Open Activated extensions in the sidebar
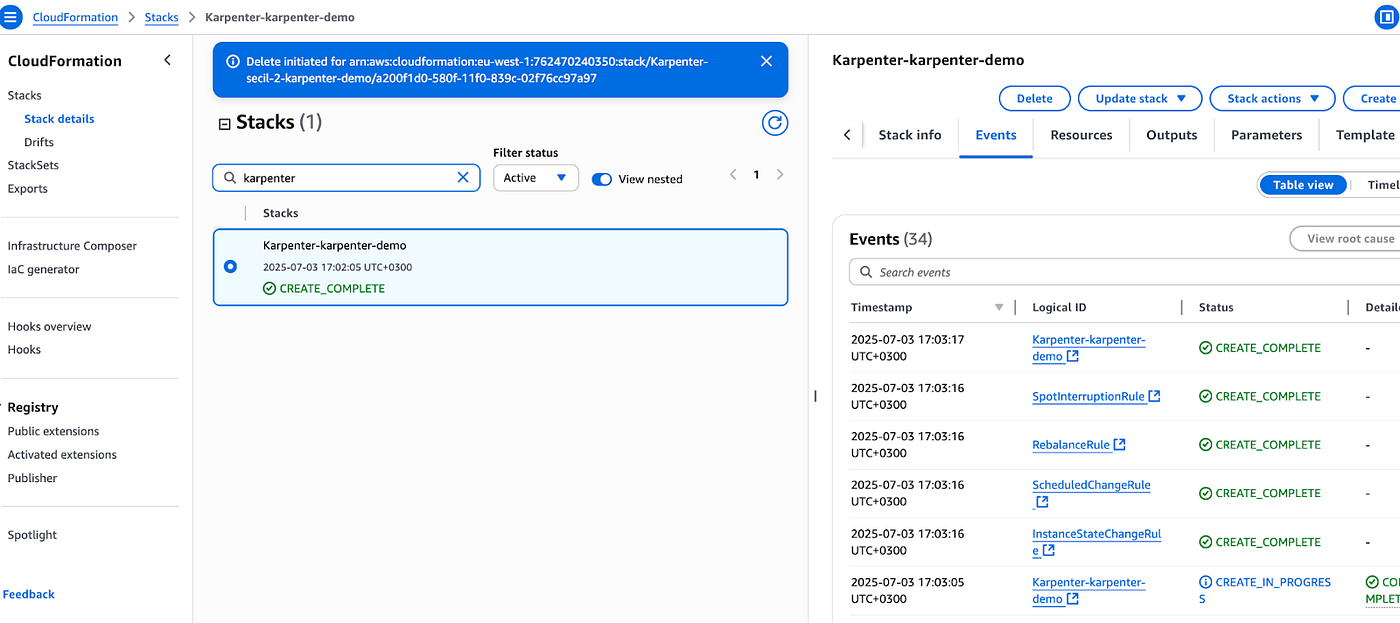The image size is (1400, 623). pyautogui.click(x=62, y=454)
